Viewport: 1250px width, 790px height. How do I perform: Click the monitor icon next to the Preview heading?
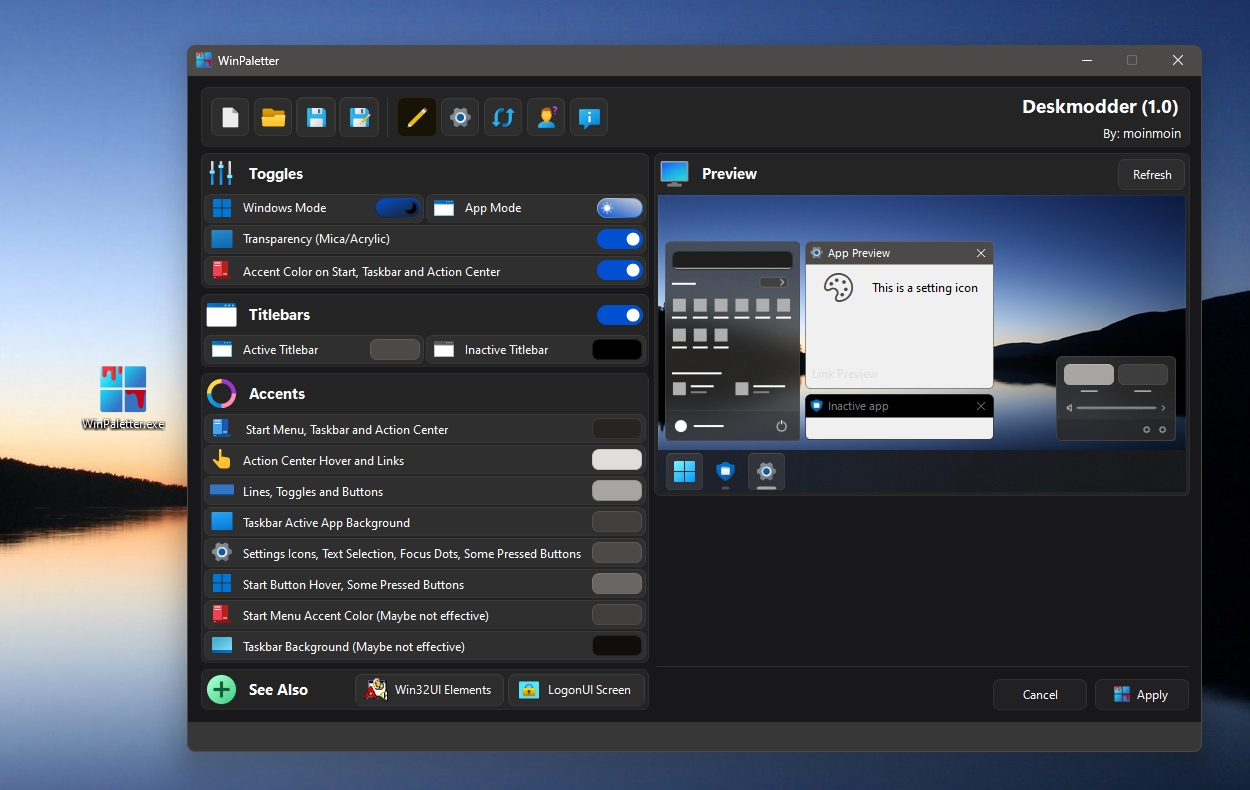tap(675, 173)
